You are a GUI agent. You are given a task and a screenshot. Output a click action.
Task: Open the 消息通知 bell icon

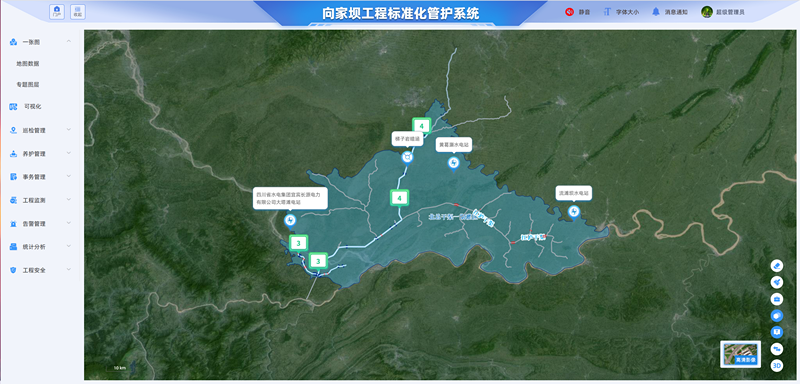(x=656, y=12)
